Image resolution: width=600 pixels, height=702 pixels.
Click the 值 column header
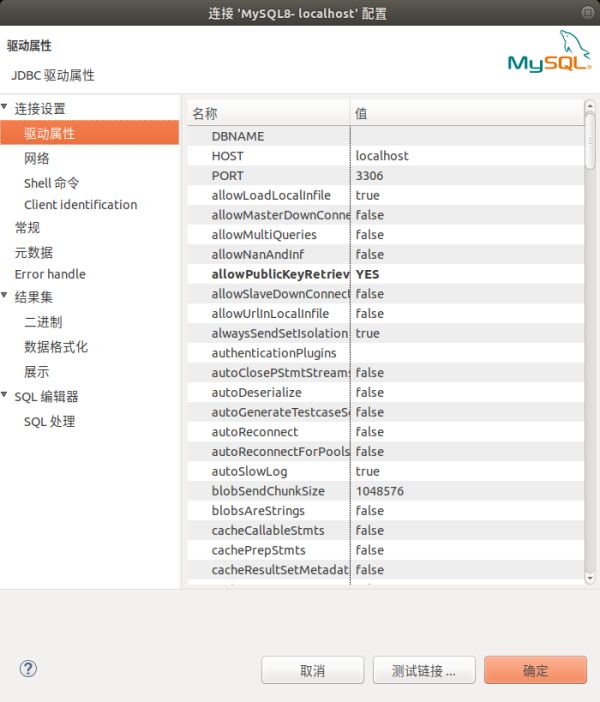[467, 113]
